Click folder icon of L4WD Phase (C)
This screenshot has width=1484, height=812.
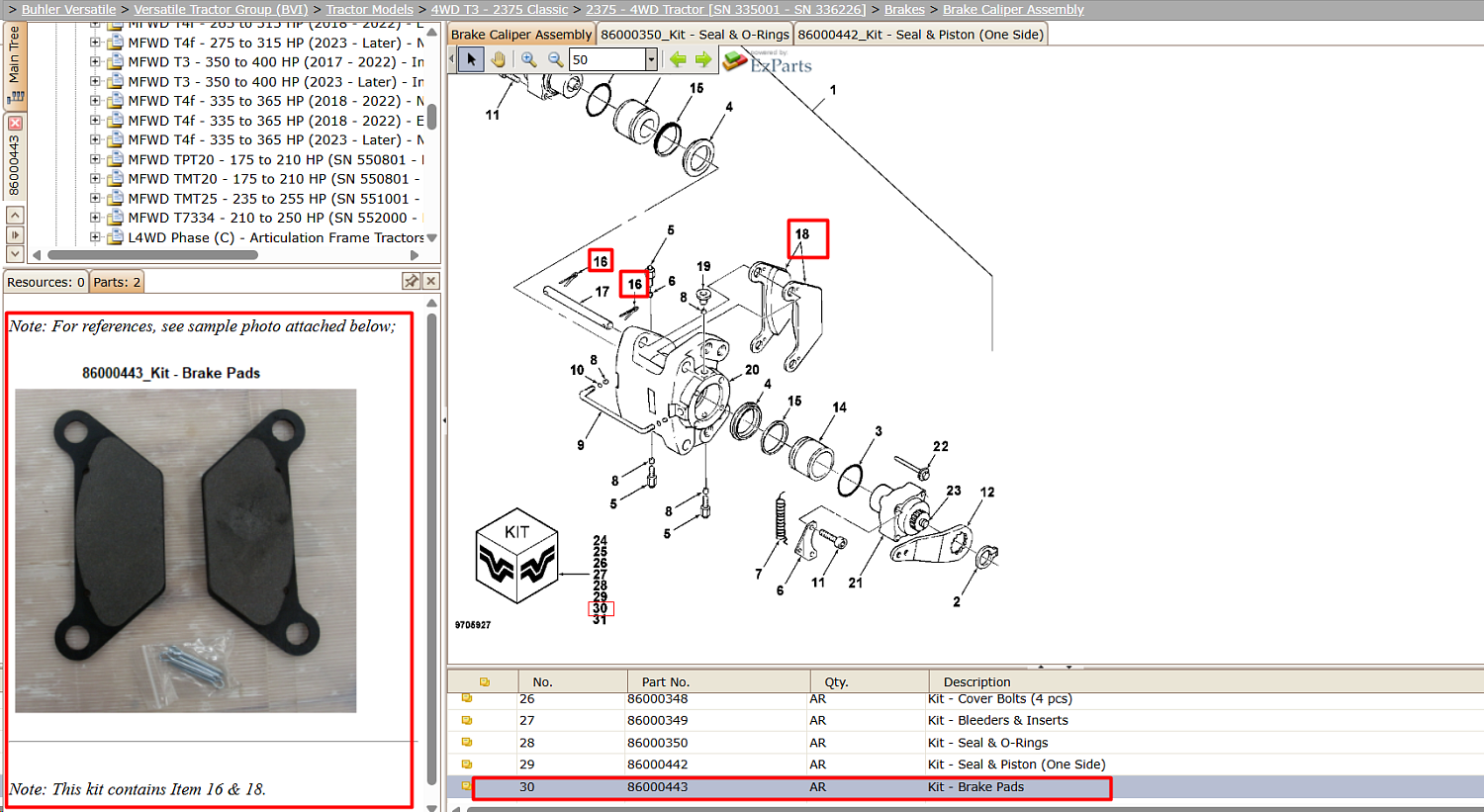(115, 237)
